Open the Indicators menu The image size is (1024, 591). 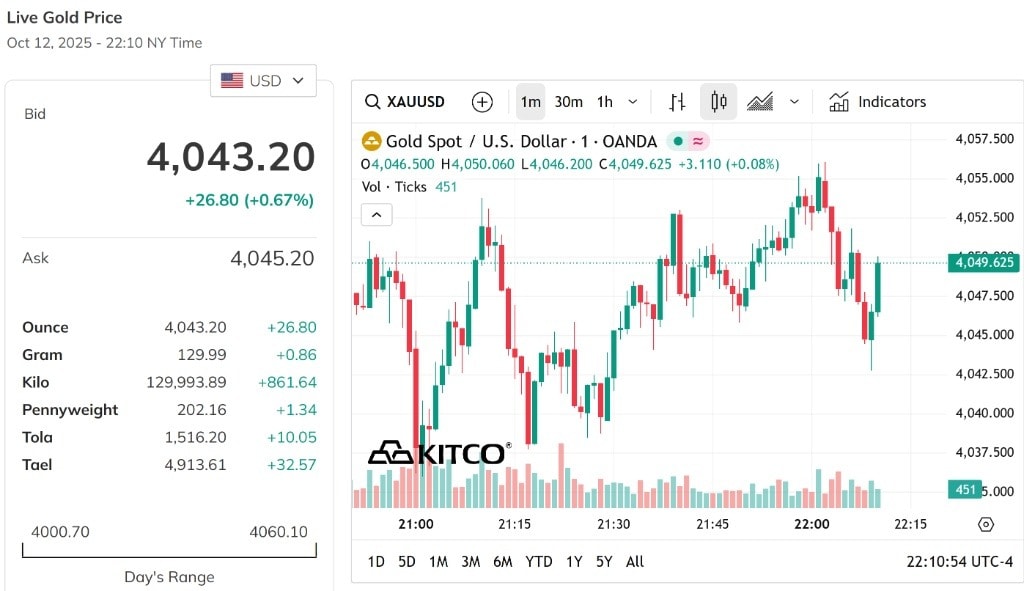877,102
